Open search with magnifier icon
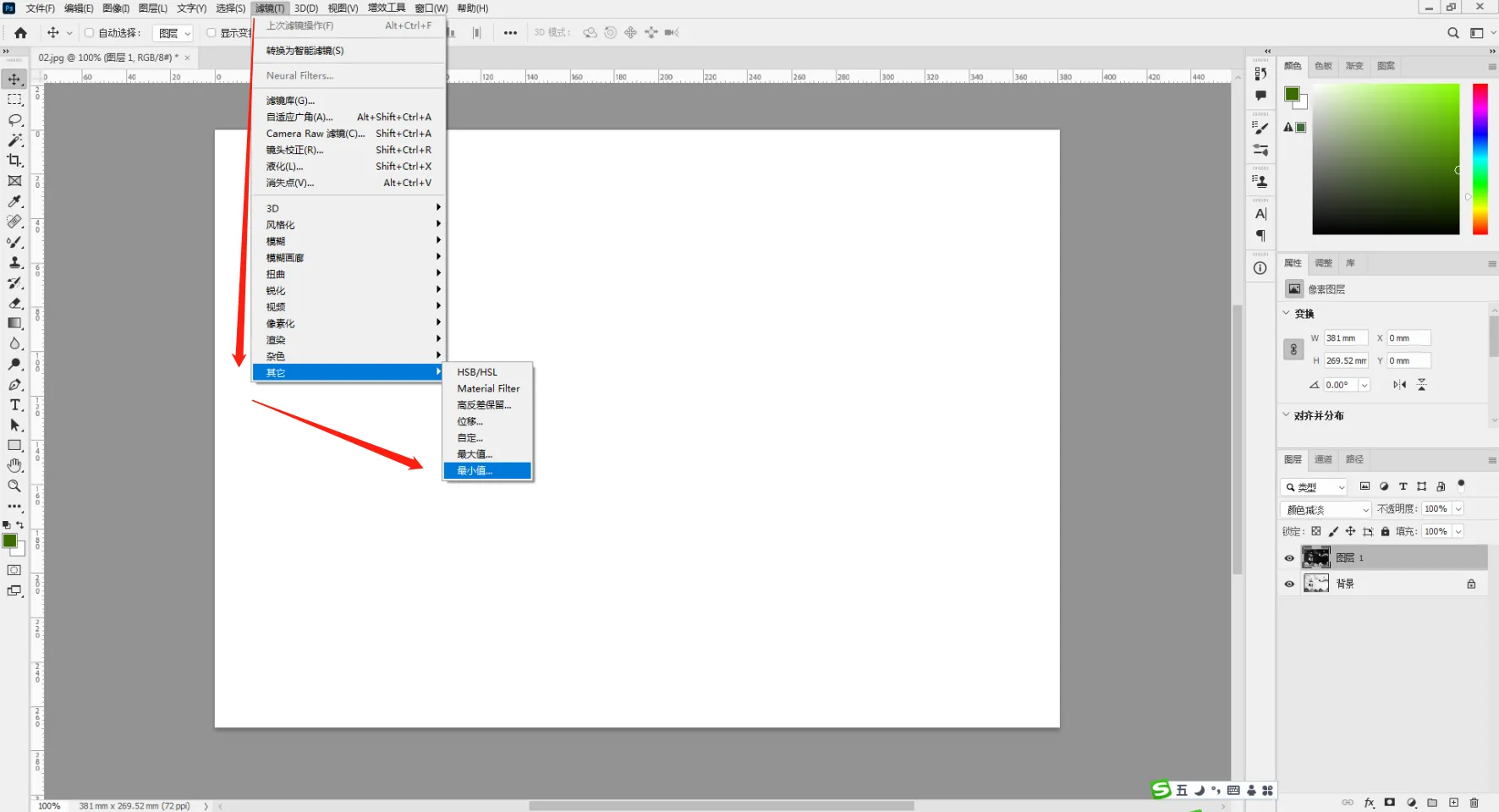The width and height of the screenshot is (1499, 812). [1452, 33]
